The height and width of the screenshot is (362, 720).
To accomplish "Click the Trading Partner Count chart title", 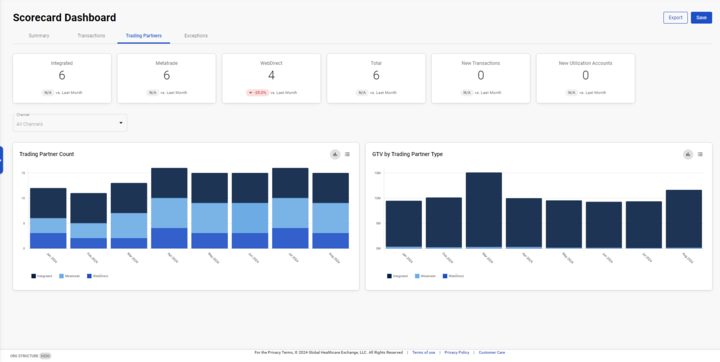I will (x=47, y=154).
